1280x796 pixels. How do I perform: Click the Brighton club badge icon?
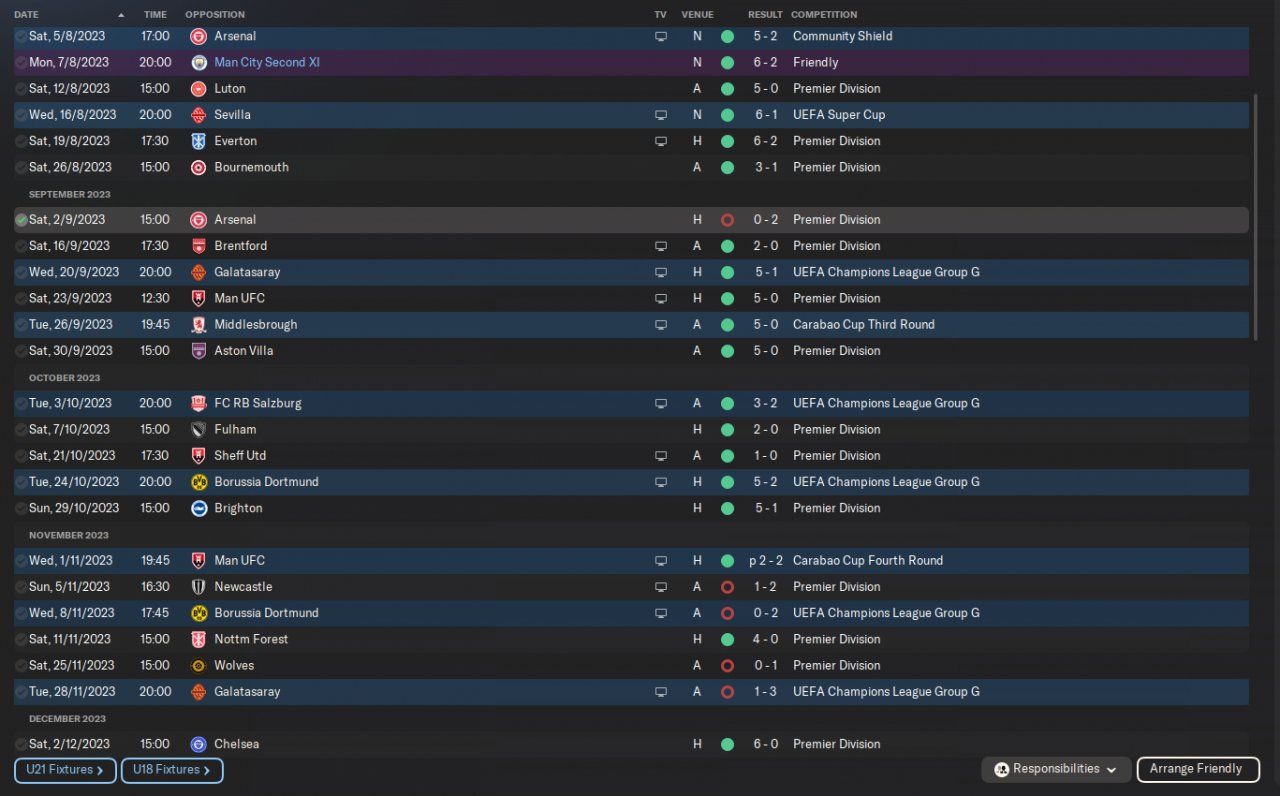point(198,508)
